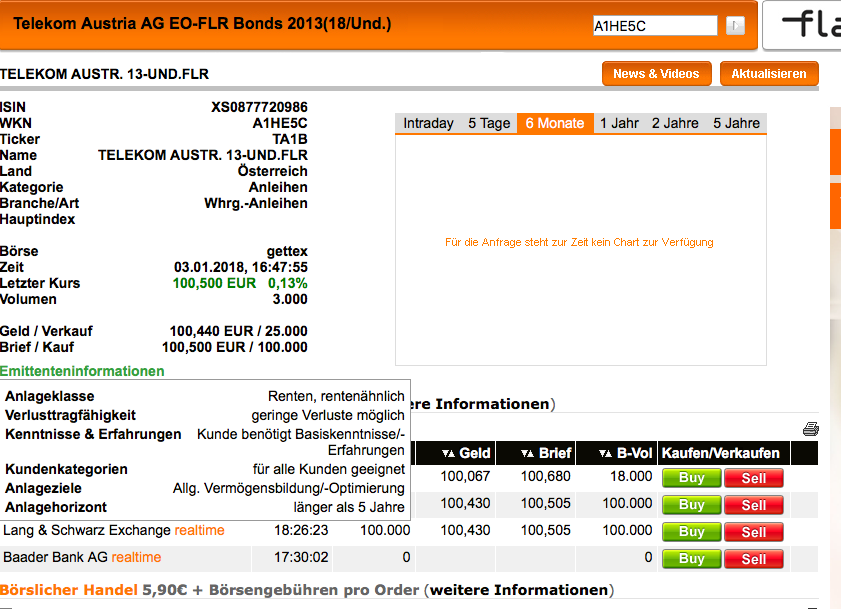The image size is (841, 609).
Task: Click Brief / Kauf value 100,500 EUR / 100.000
Action: tap(235, 347)
